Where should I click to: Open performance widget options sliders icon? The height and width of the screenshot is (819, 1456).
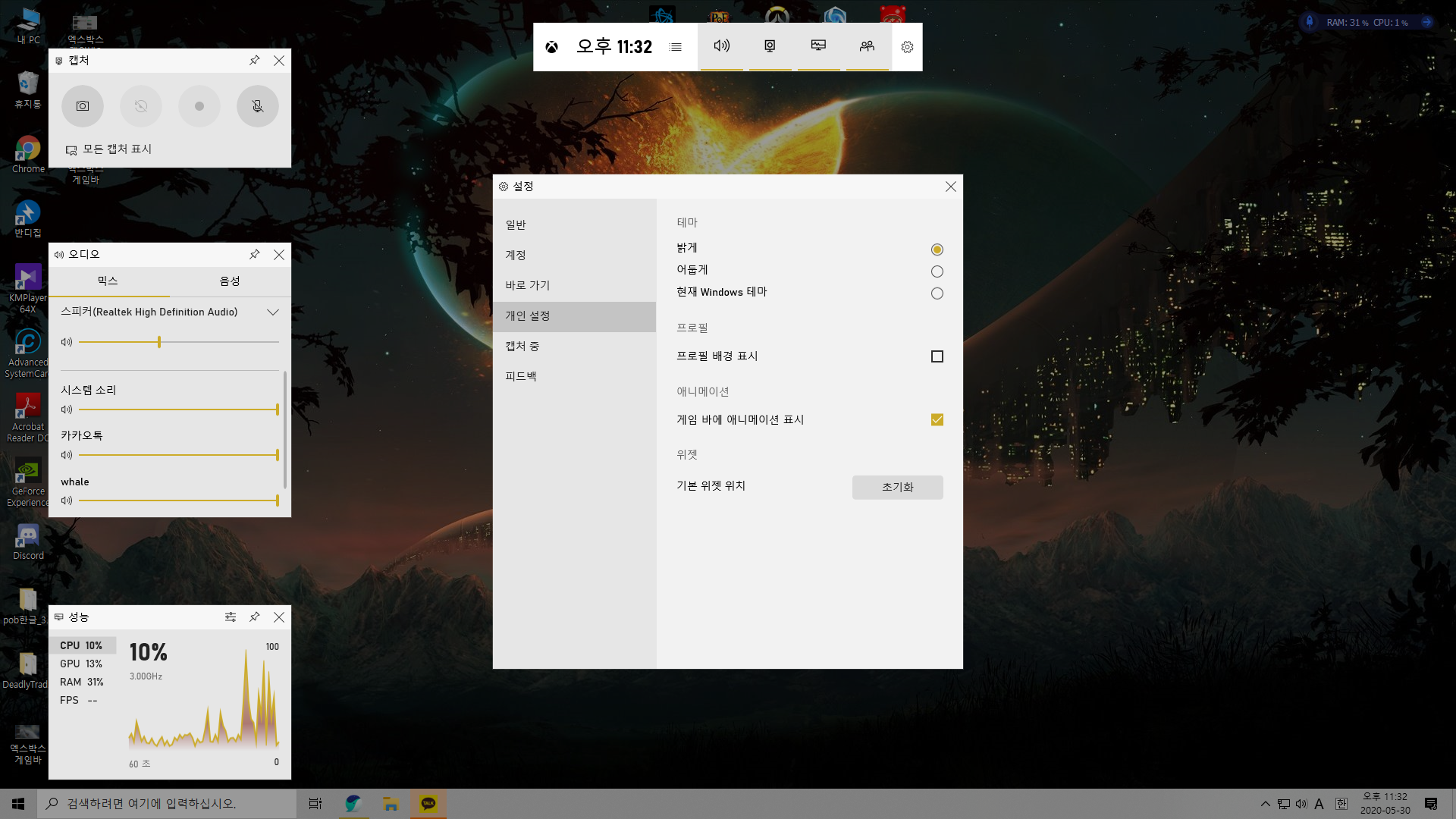coord(231,617)
